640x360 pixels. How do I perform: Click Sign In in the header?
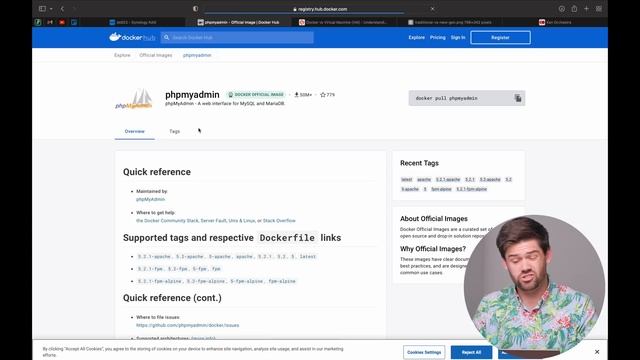(x=458, y=38)
